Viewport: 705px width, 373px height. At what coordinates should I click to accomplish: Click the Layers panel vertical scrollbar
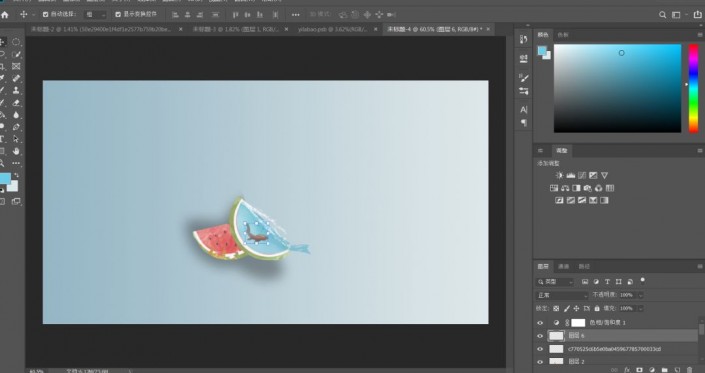click(701, 329)
